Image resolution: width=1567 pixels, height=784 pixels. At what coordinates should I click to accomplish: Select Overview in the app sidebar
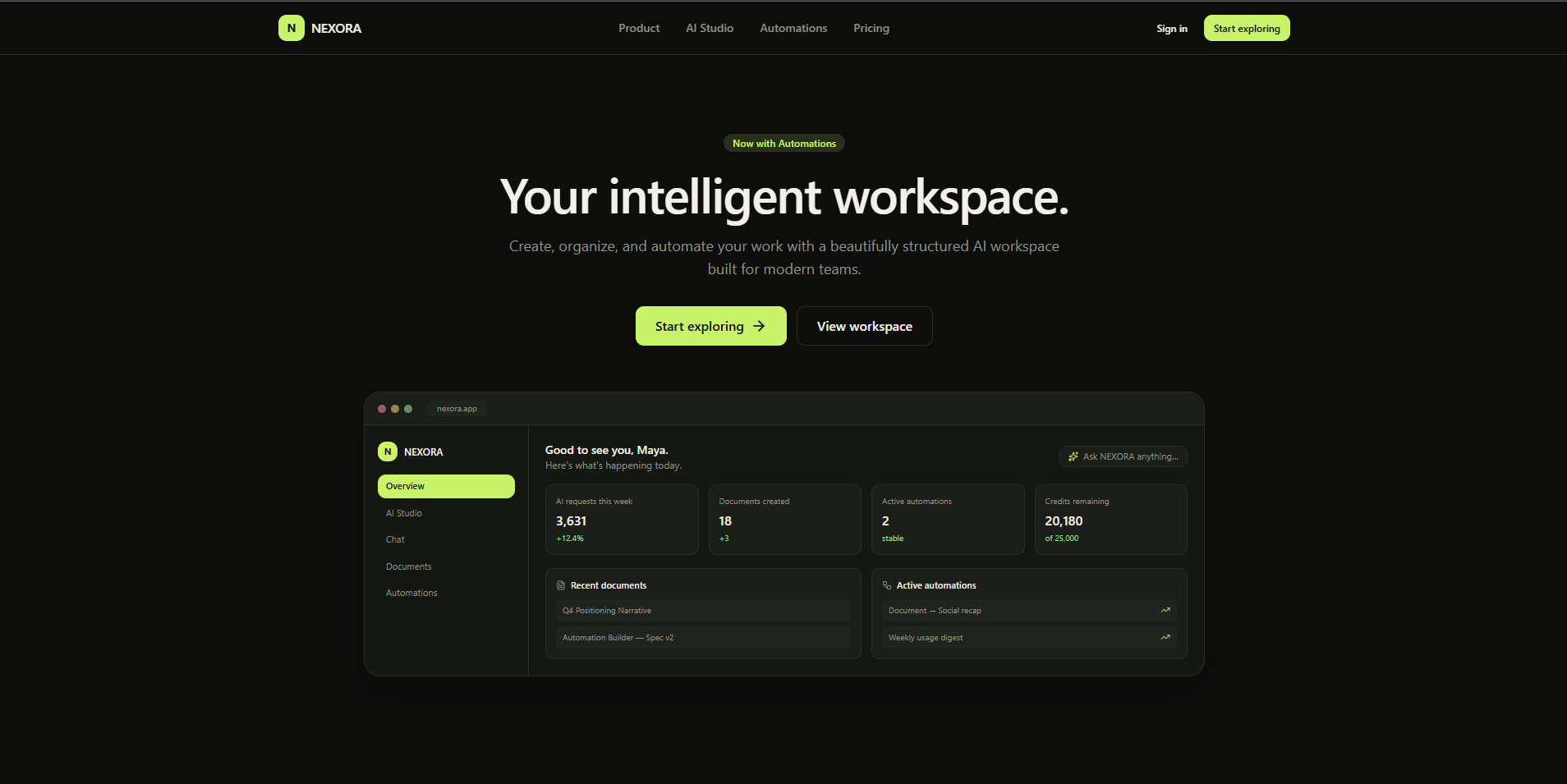446,486
